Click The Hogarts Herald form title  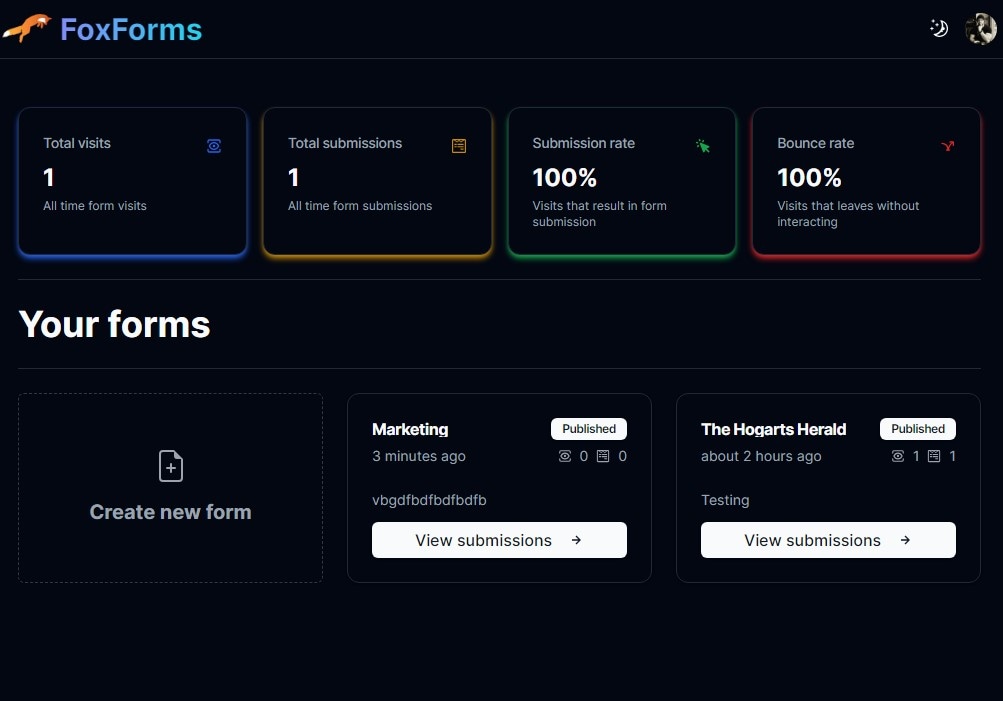click(773, 429)
